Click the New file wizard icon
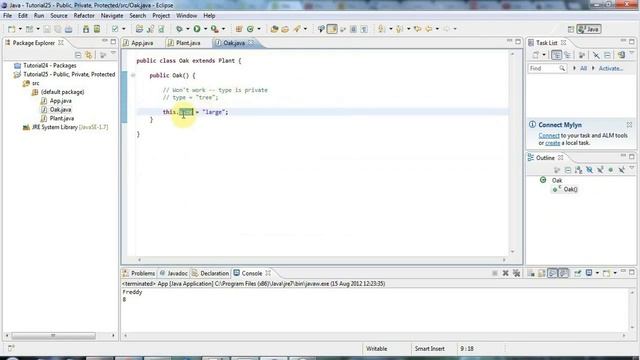 [x=11, y=29]
